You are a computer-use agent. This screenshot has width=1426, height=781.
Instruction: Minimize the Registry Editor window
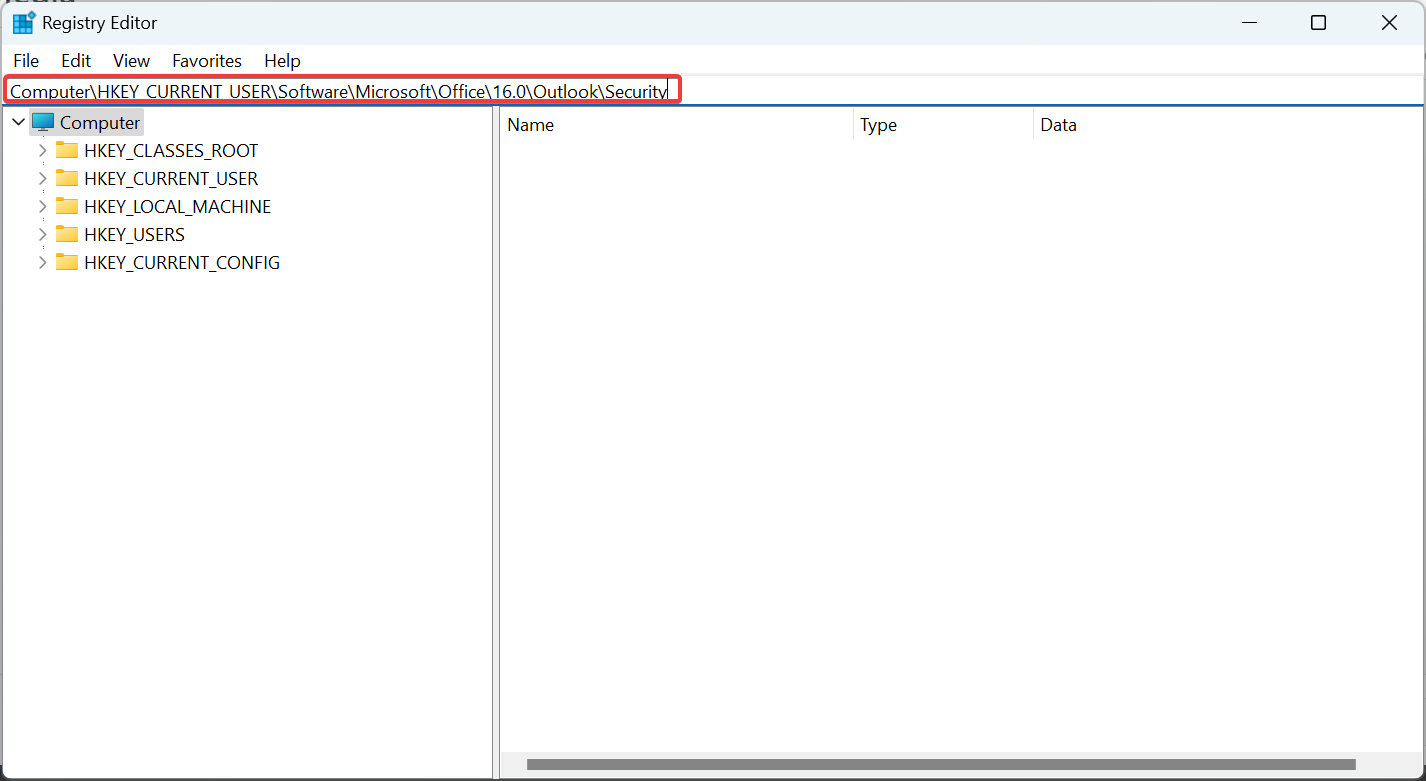[1249, 23]
